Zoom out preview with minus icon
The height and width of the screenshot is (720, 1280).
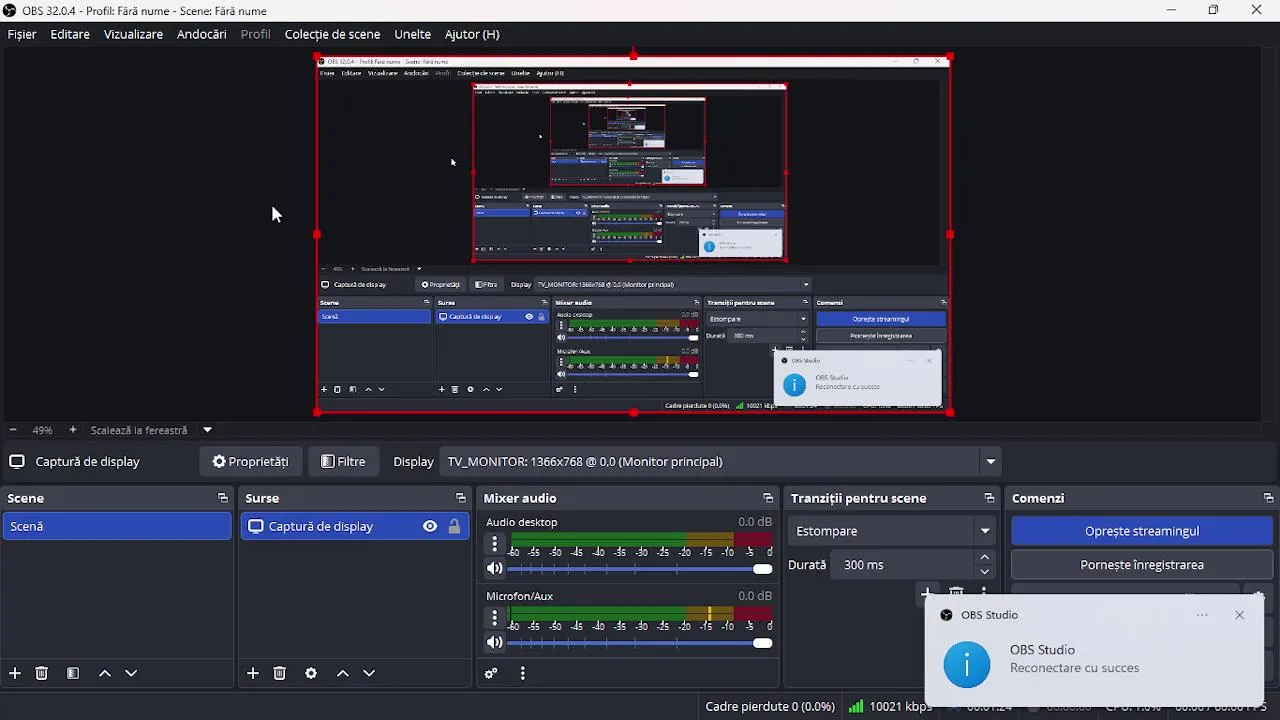[12, 430]
